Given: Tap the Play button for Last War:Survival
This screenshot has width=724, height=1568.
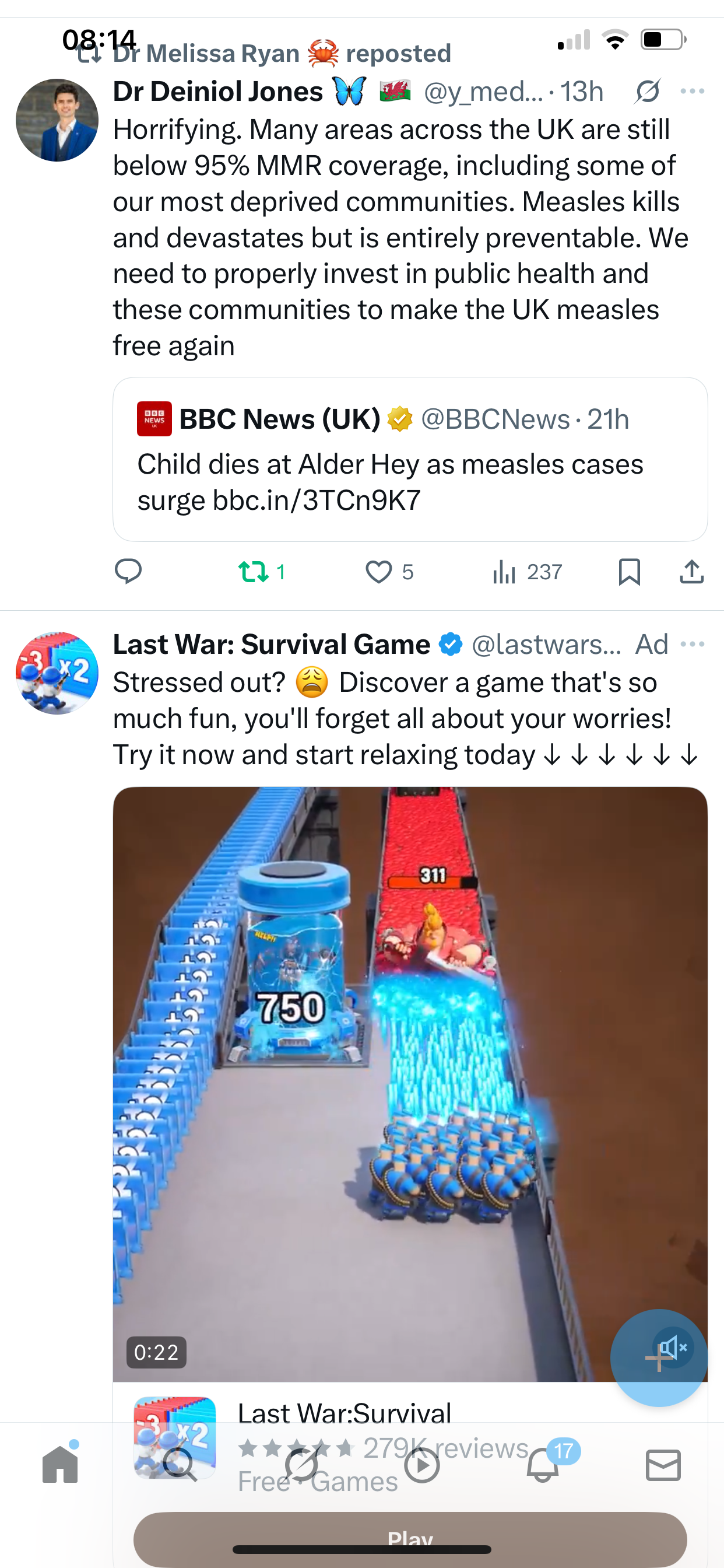Looking at the screenshot, I should [410, 1539].
